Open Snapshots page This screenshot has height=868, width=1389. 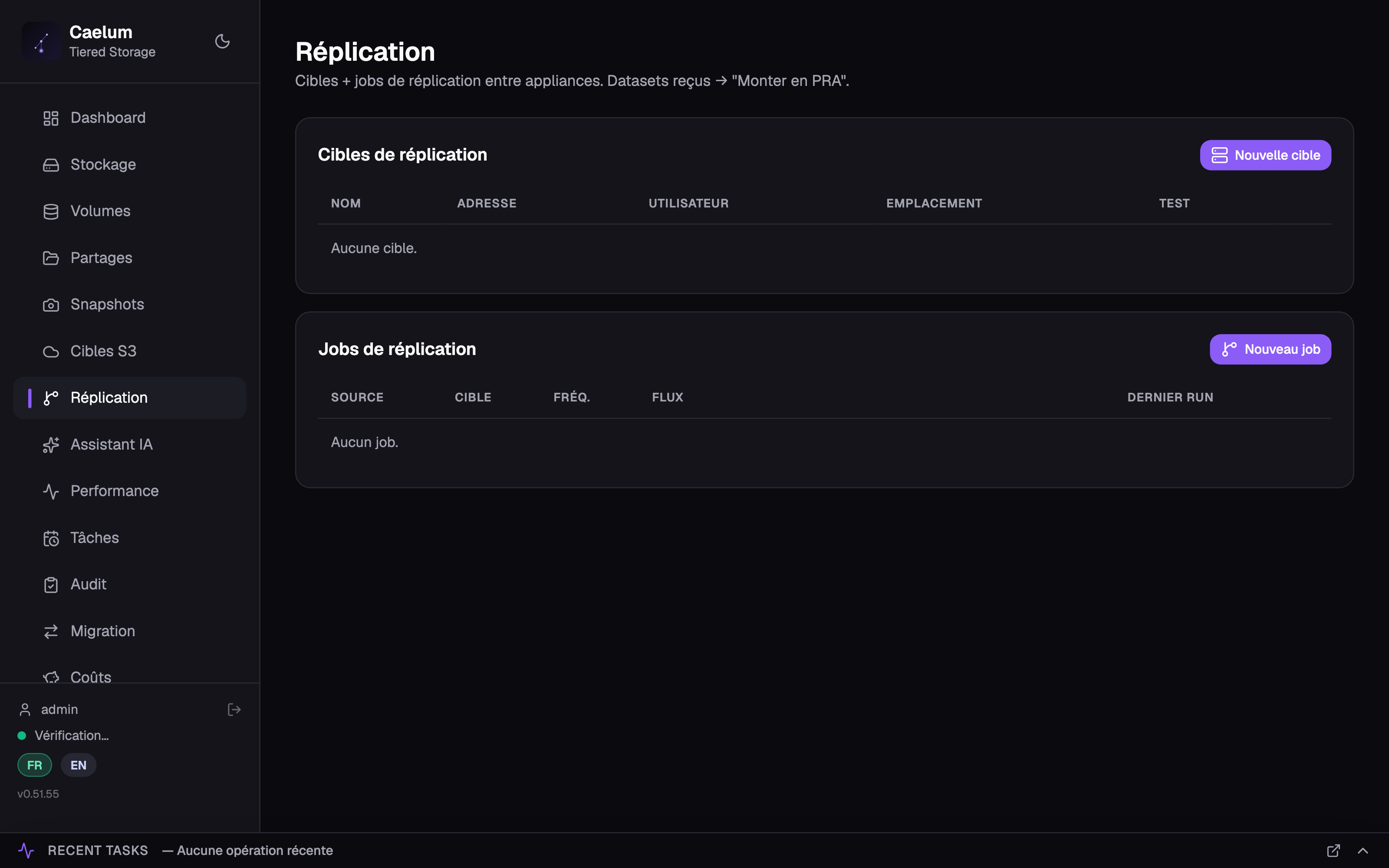click(130, 304)
